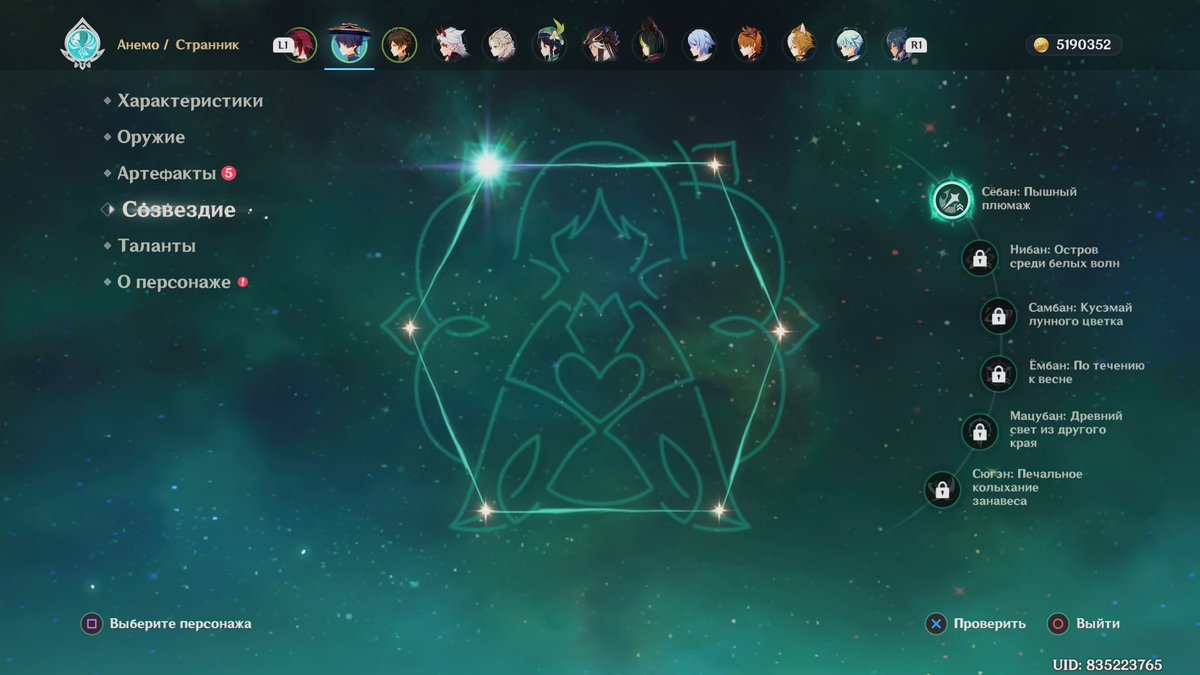This screenshot has height=675, width=1200.
Task: Click the Проверить label
Action: click(990, 624)
